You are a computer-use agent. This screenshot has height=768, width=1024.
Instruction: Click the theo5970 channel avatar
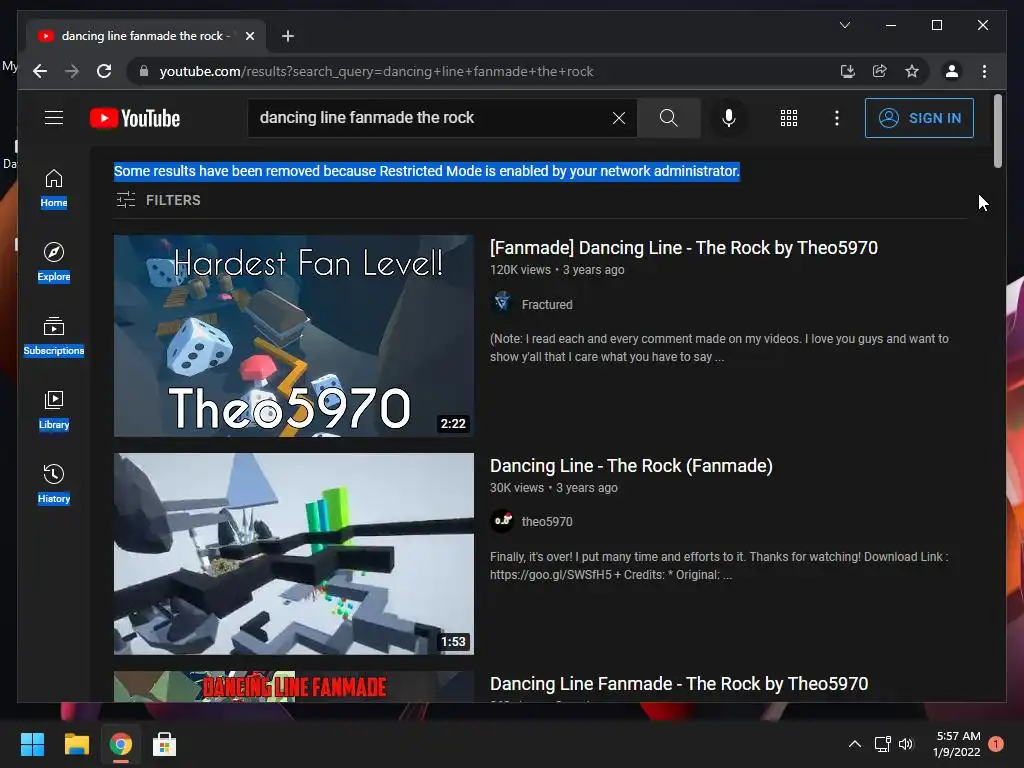coord(502,521)
